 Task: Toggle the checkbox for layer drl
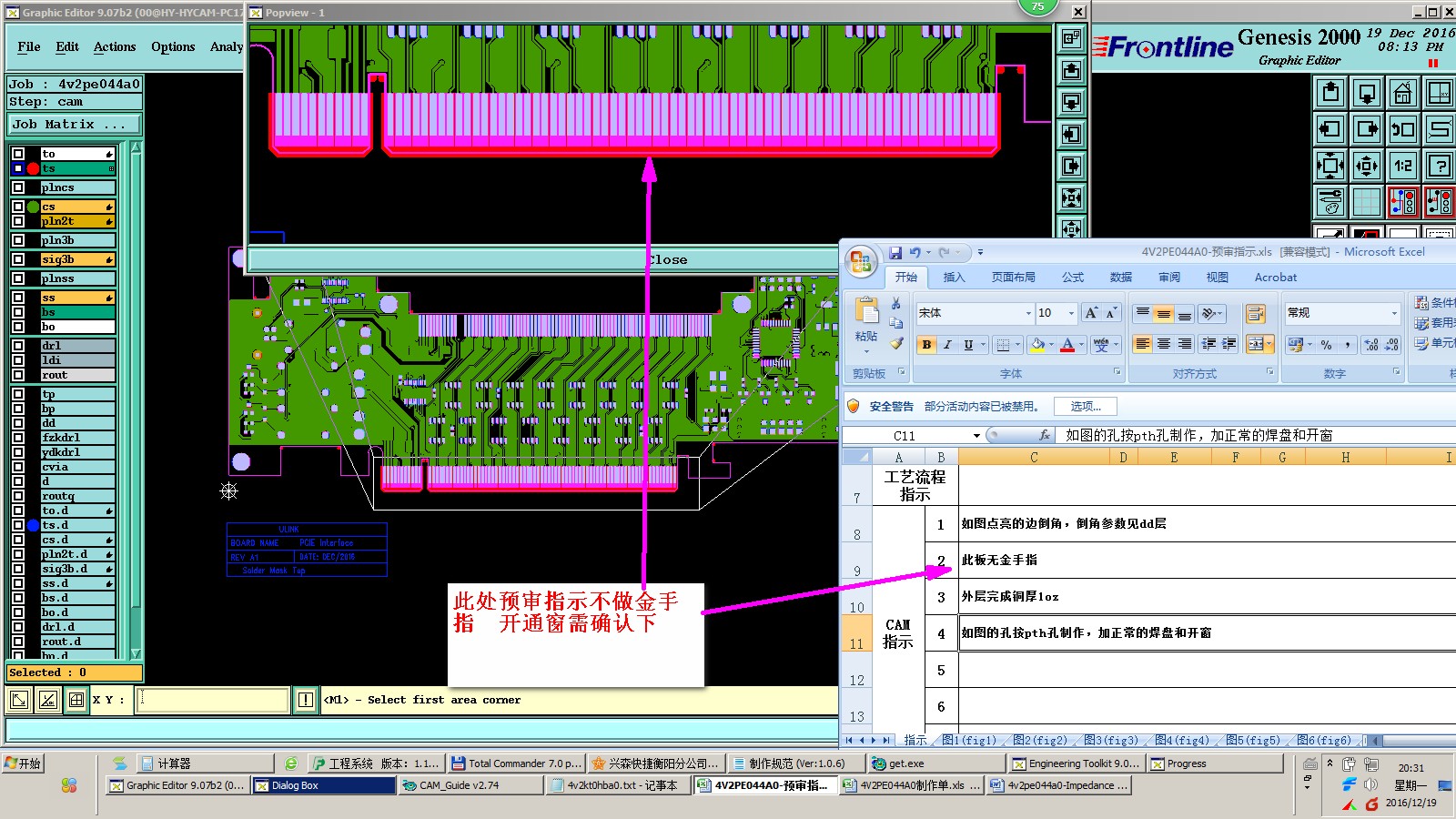click(18, 346)
